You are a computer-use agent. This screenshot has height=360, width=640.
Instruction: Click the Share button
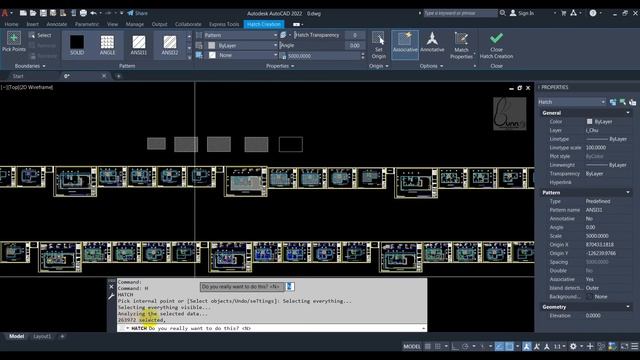click(x=138, y=13)
